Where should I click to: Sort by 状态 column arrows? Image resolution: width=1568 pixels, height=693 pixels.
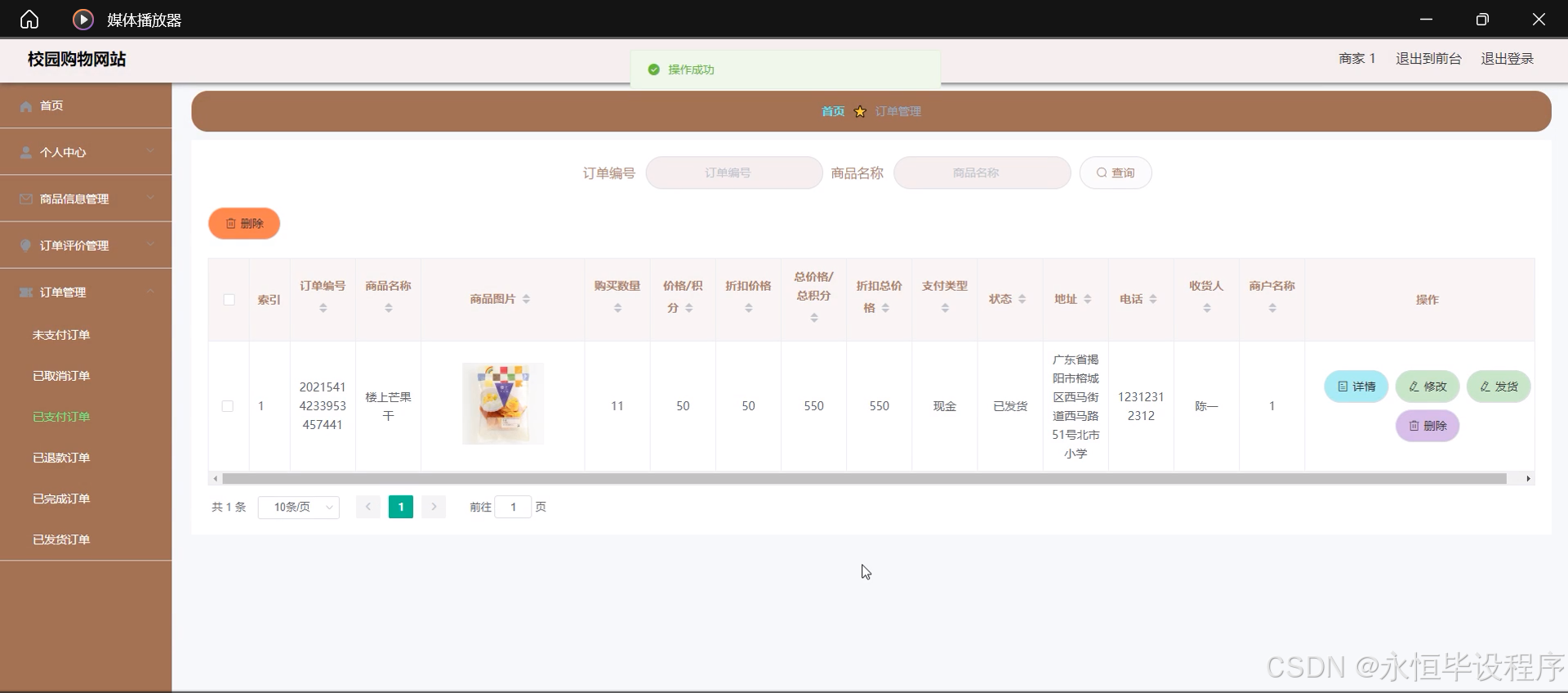pyautogui.click(x=1022, y=299)
